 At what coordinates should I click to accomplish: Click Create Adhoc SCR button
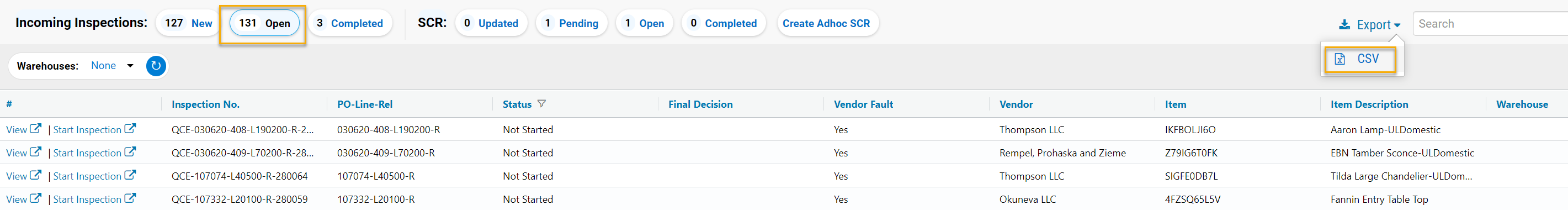(x=826, y=23)
